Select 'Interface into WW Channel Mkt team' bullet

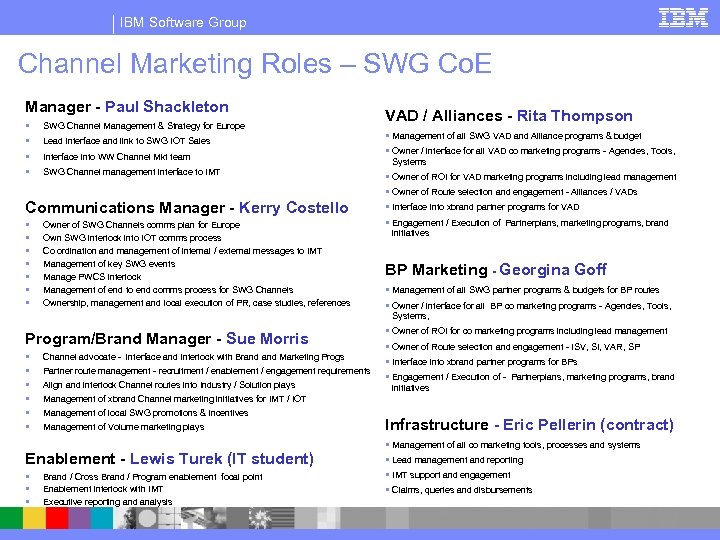(117, 157)
